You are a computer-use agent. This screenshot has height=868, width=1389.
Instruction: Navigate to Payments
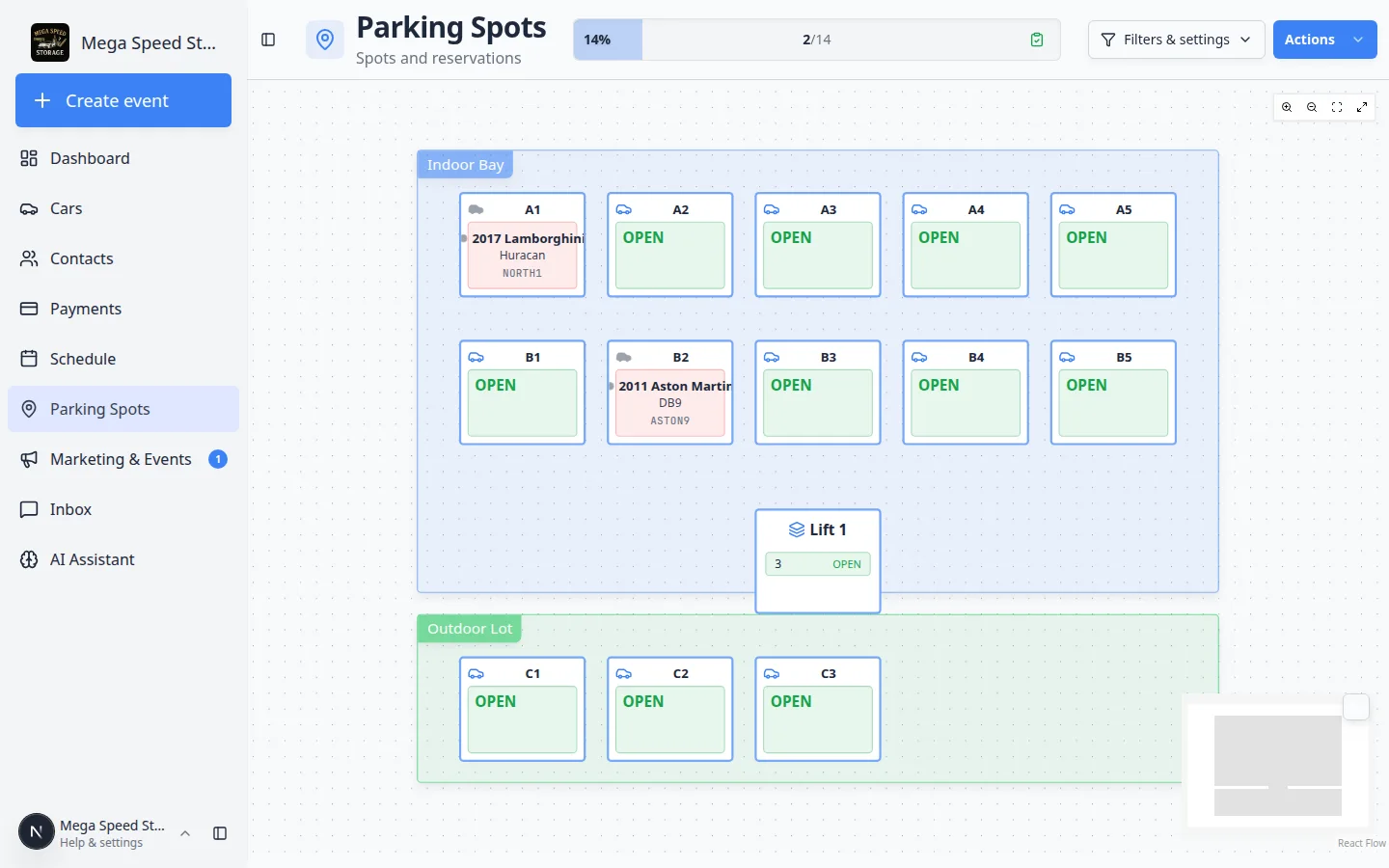point(123,309)
